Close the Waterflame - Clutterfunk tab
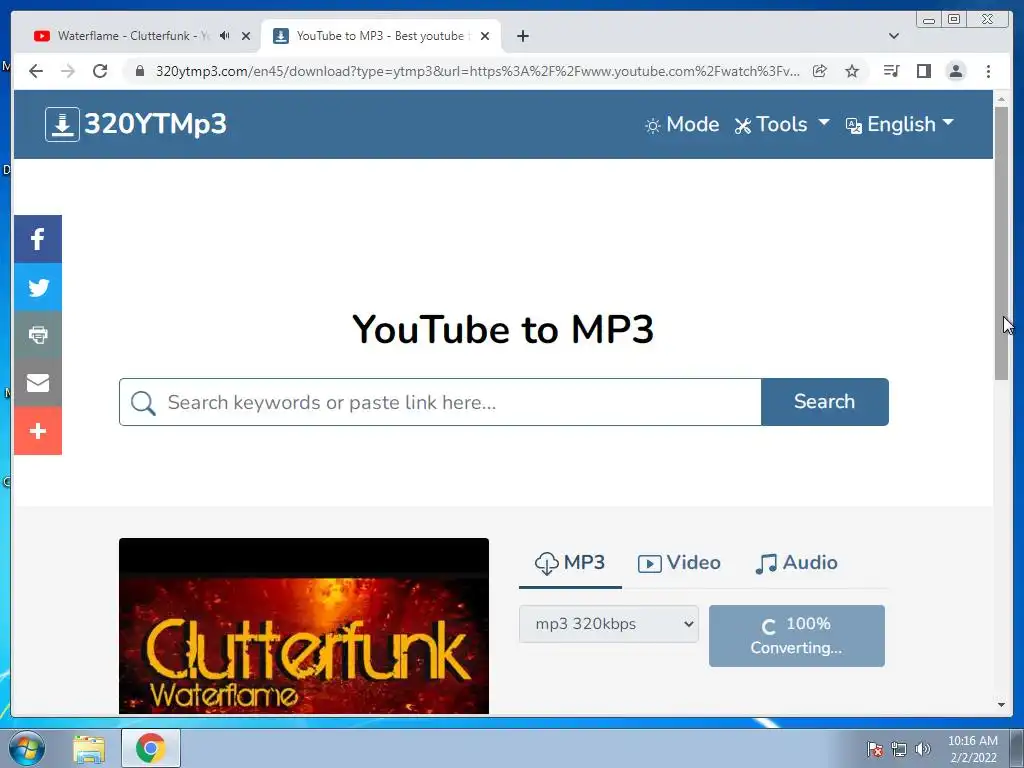 click(246, 36)
